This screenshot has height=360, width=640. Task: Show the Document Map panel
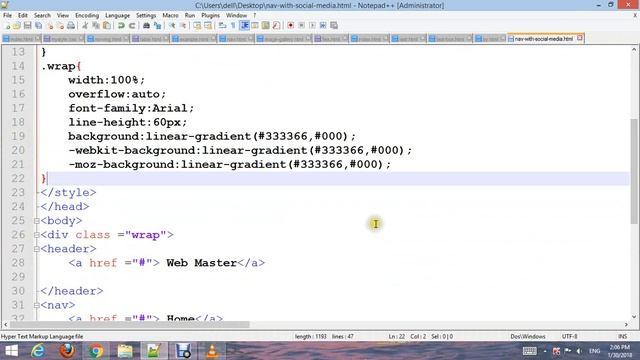[x=265, y=25]
